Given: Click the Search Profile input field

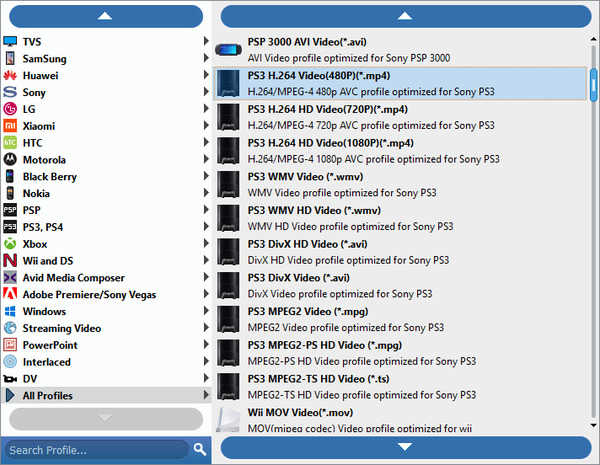Looking at the screenshot, I should tap(96, 450).
